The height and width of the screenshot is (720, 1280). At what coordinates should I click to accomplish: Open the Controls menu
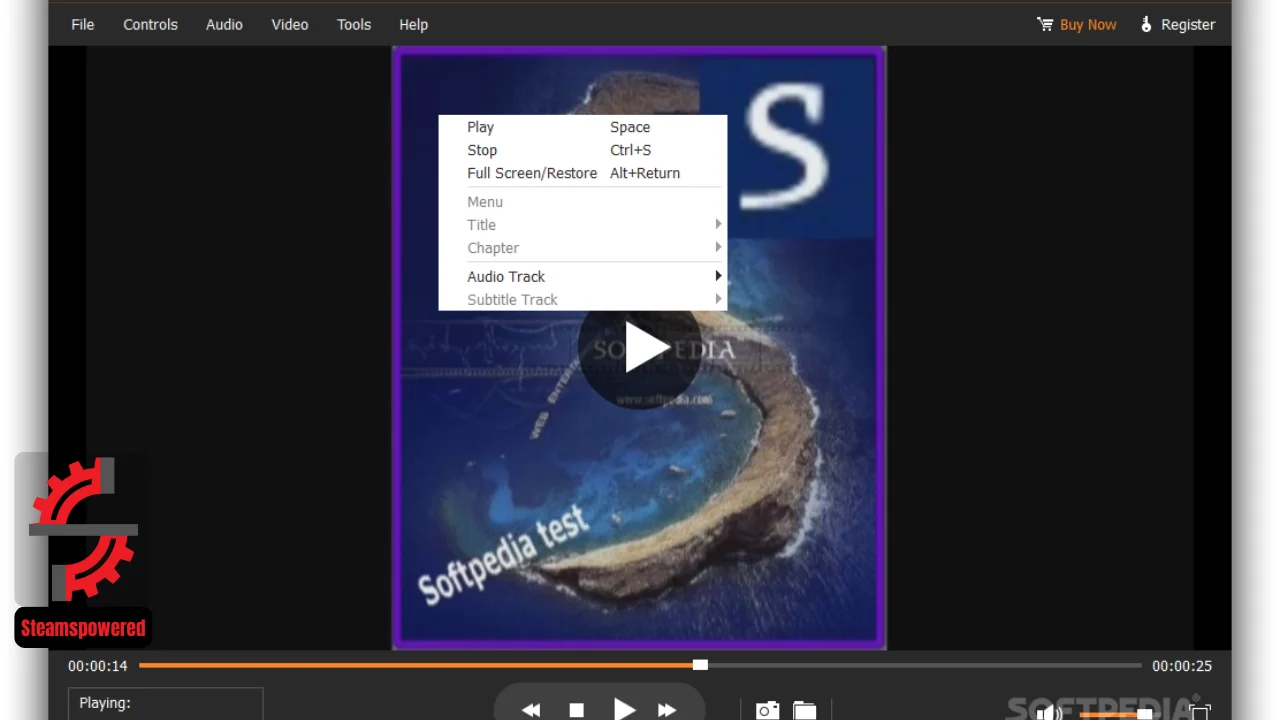tap(150, 24)
